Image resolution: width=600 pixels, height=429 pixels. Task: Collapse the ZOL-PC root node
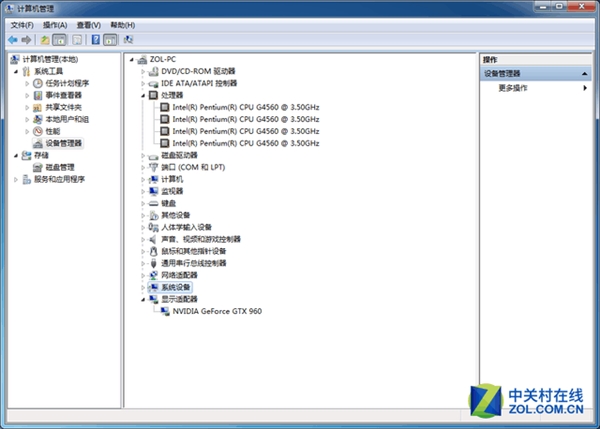click(x=132, y=60)
